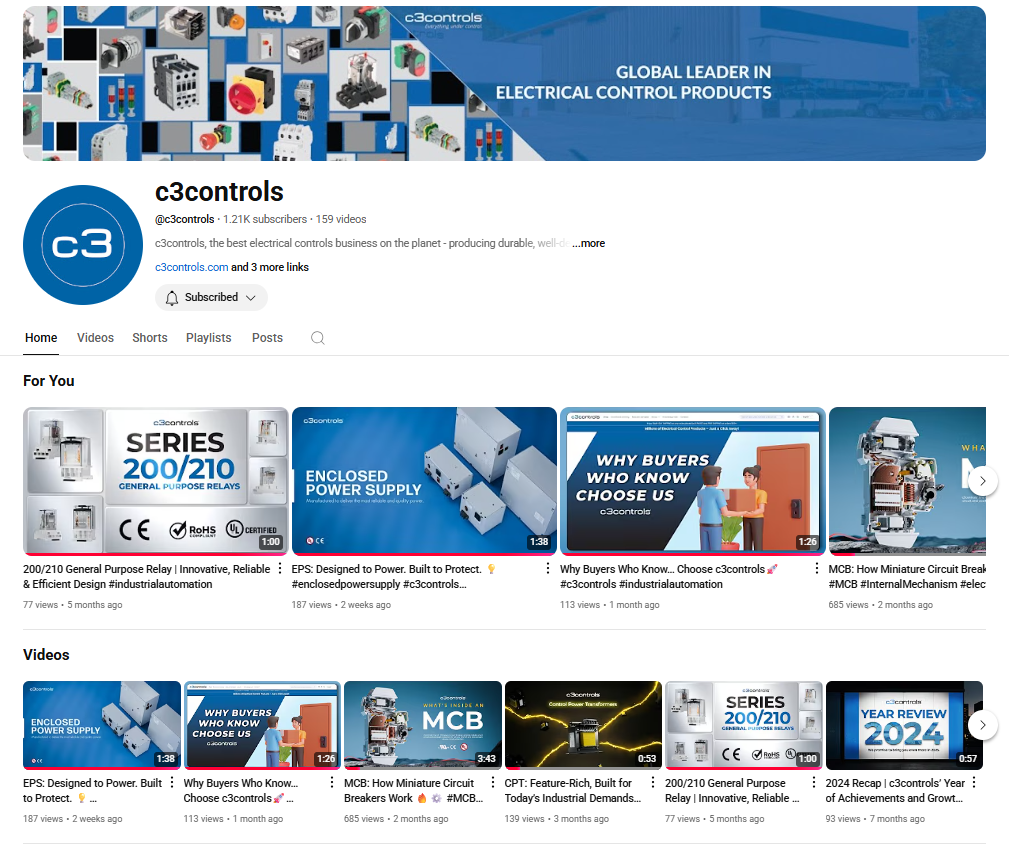The width and height of the screenshot is (1009, 854).
Task: Open options menu for the Videos row Why Buyers video
Action: (332, 783)
